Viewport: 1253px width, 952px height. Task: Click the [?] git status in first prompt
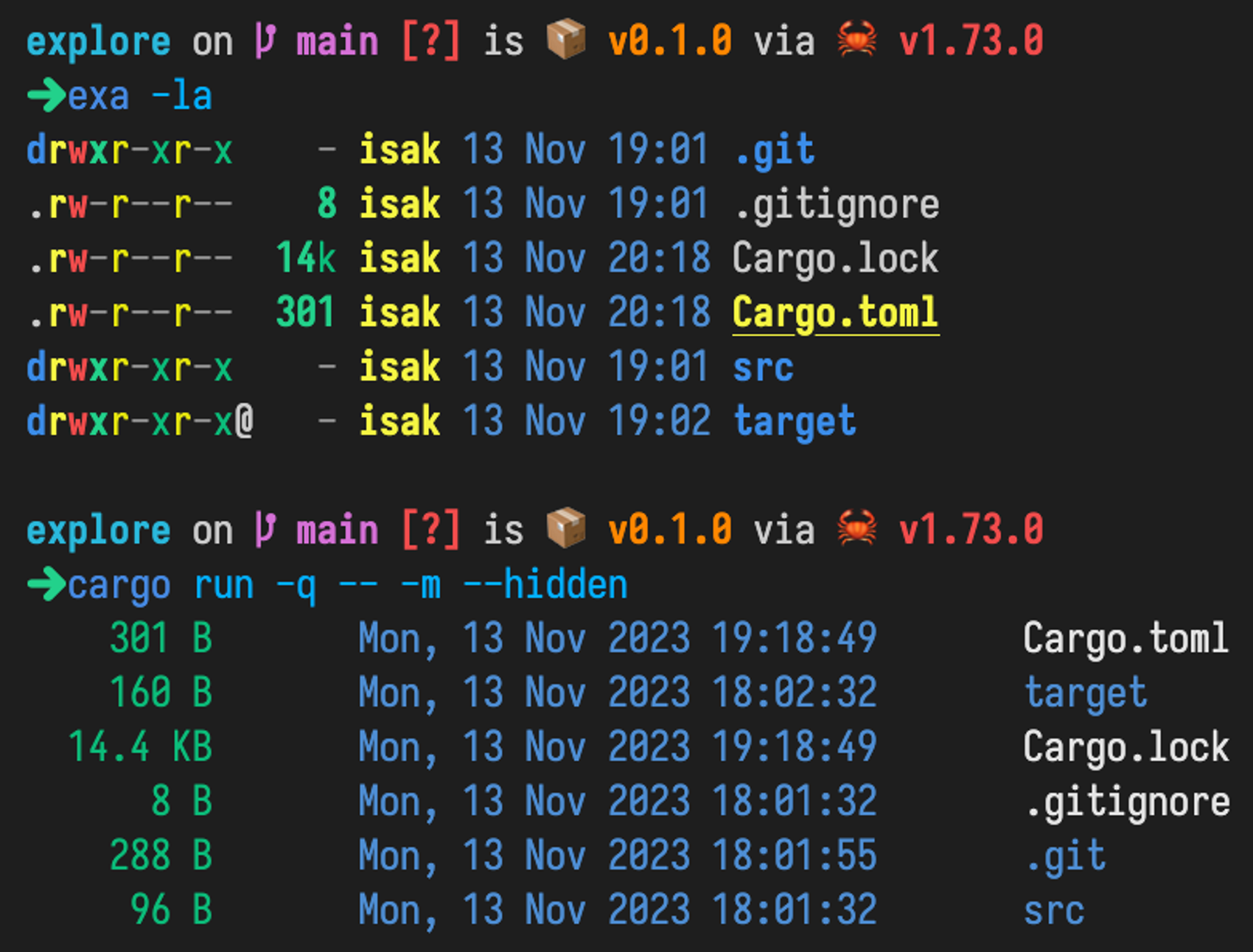[x=431, y=41]
